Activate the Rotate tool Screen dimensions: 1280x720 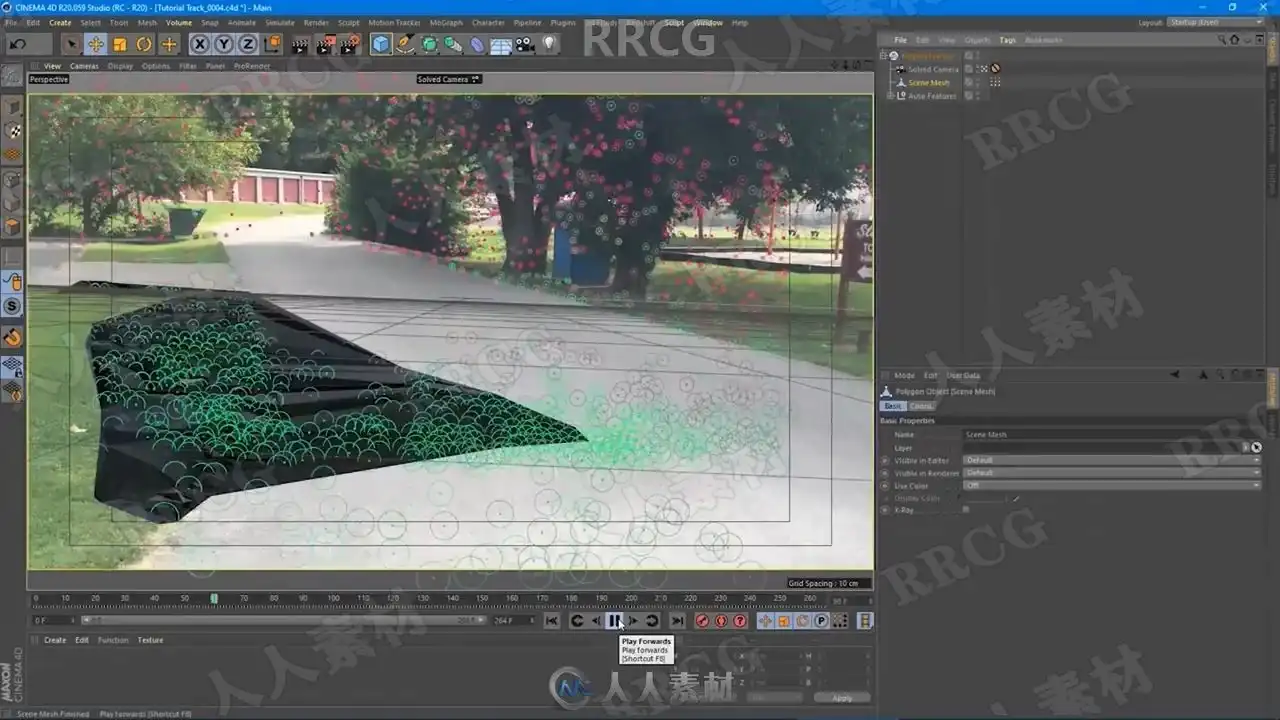(x=144, y=44)
